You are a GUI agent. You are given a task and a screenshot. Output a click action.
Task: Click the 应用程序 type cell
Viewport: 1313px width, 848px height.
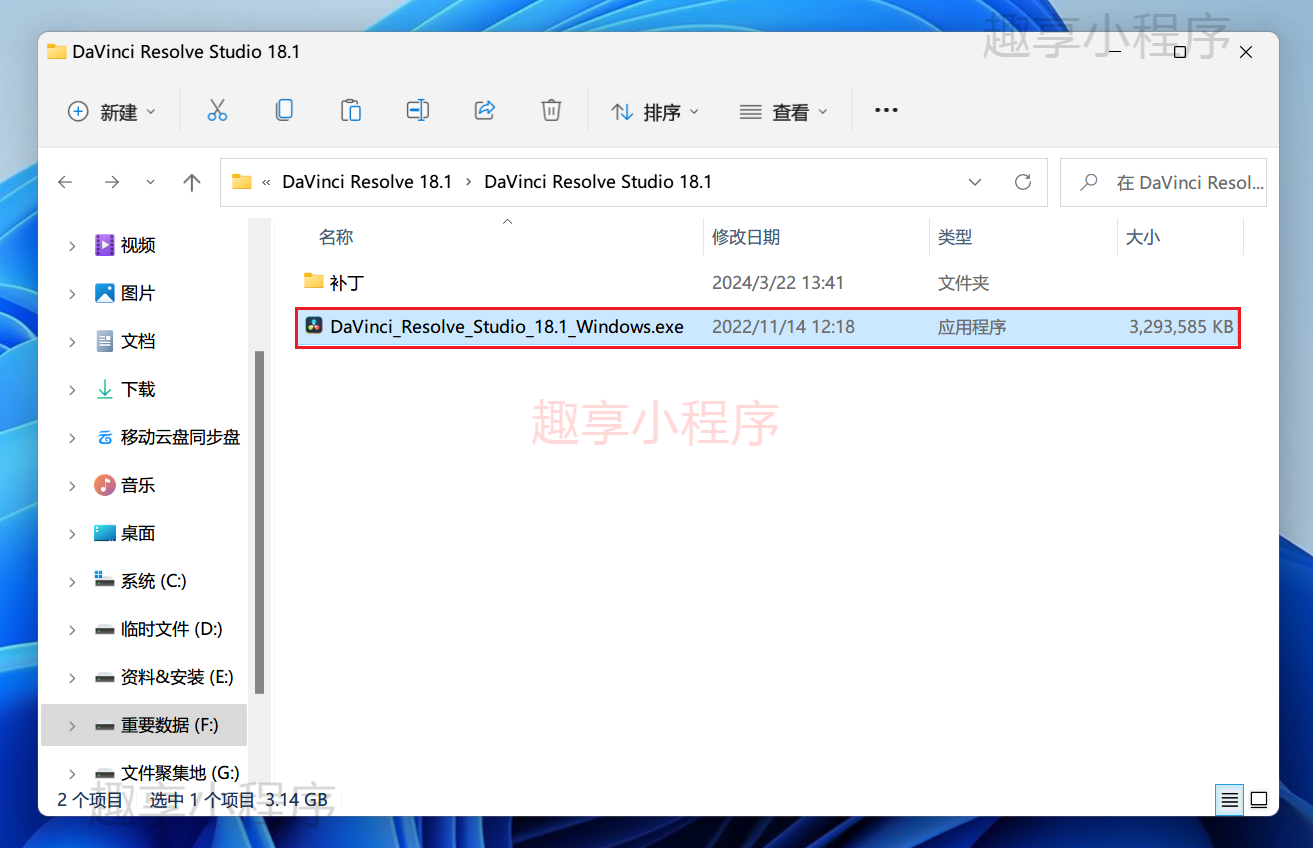point(972,327)
